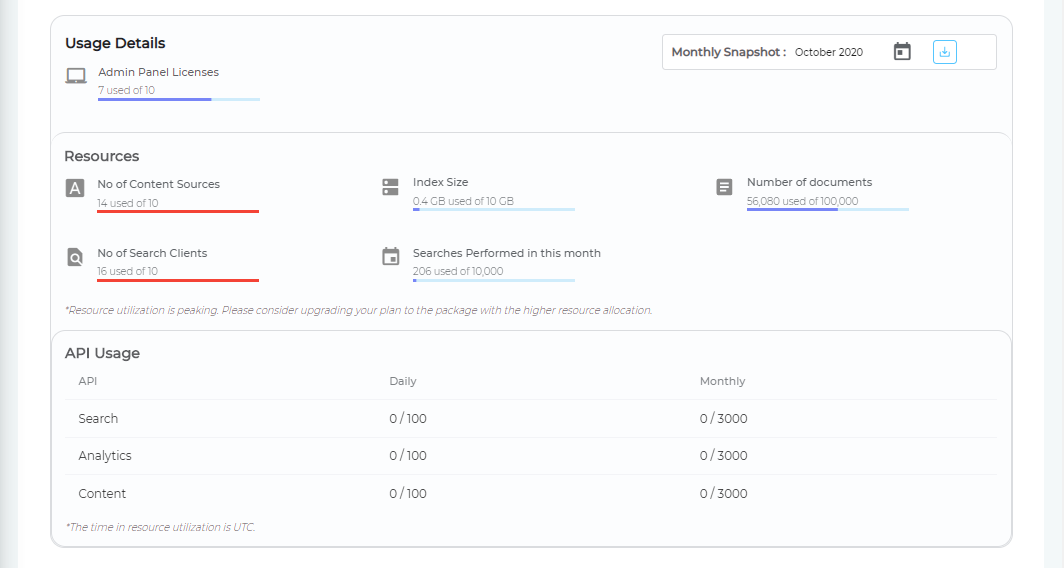Download the monthly snapshot report
This screenshot has width=1064, height=568.
click(945, 52)
